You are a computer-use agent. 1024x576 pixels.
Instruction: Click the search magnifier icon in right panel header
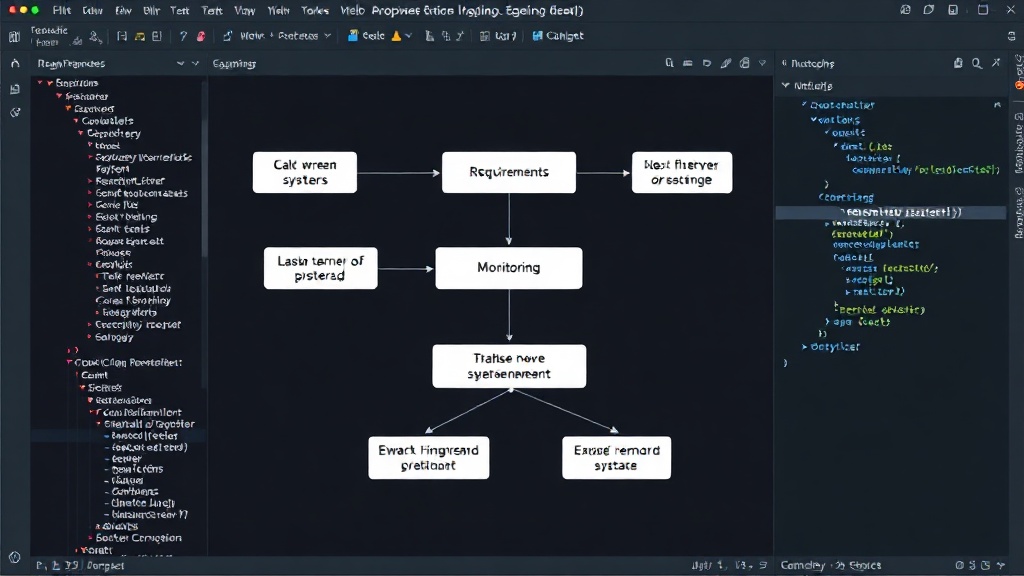click(x=977, y=63)
